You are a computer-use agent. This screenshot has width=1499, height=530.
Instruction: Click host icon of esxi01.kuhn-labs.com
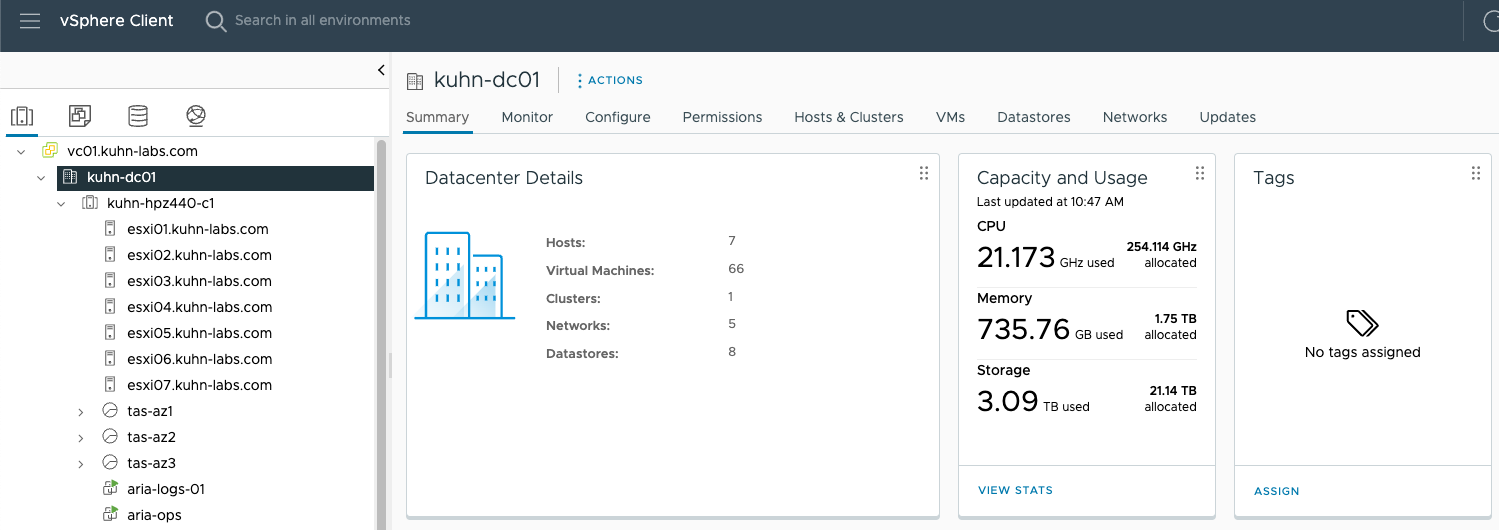pyautogui.click(x=110, y=229)
